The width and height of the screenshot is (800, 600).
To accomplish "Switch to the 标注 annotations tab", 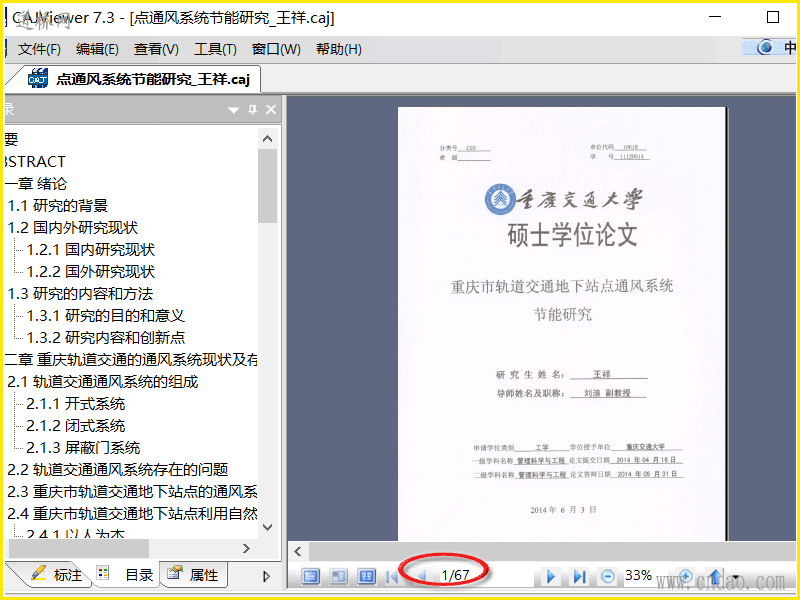I will (56, 575).
